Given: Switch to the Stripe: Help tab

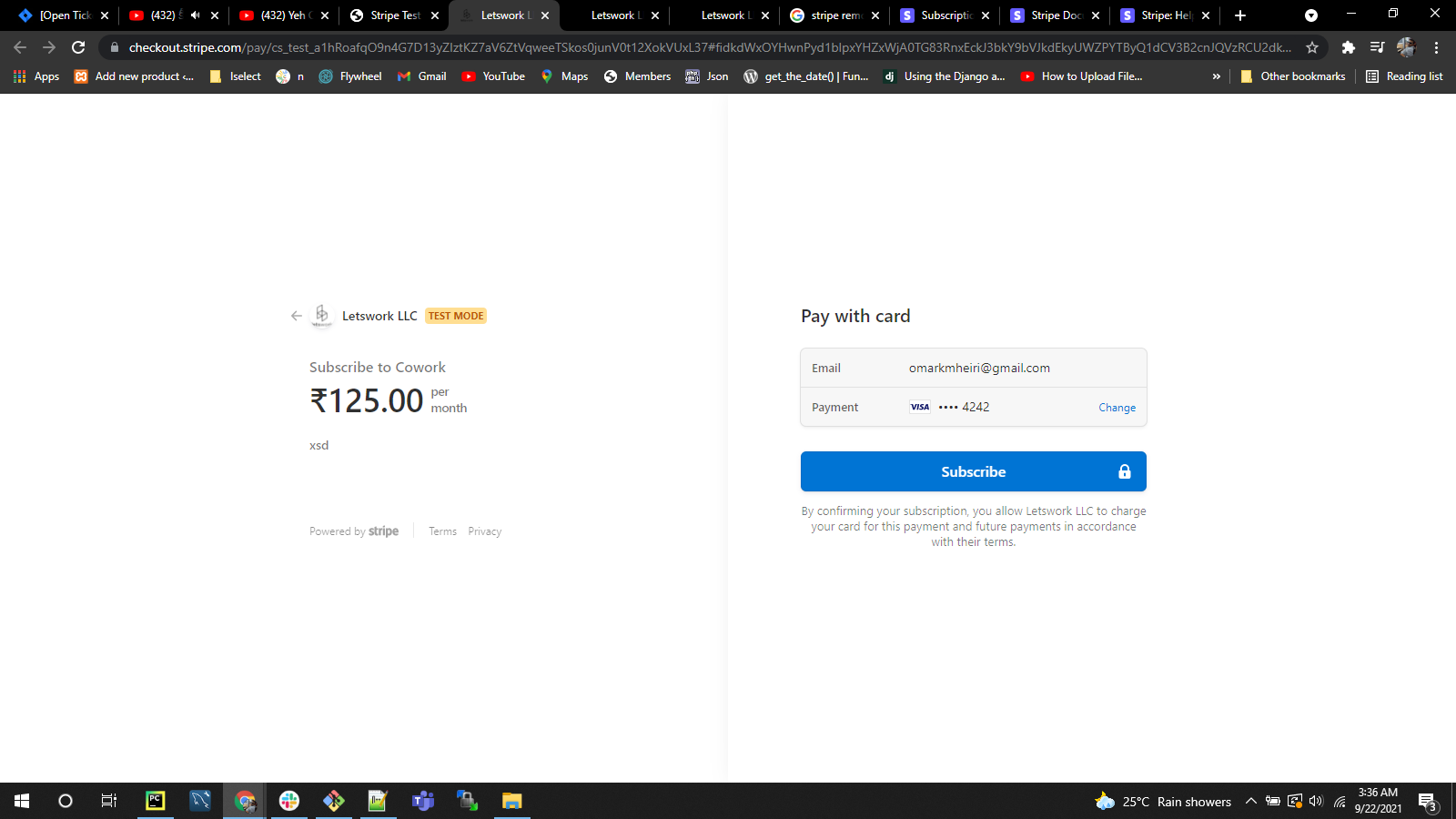Looking at the screenshot, I should click(x=1166, y=15).
